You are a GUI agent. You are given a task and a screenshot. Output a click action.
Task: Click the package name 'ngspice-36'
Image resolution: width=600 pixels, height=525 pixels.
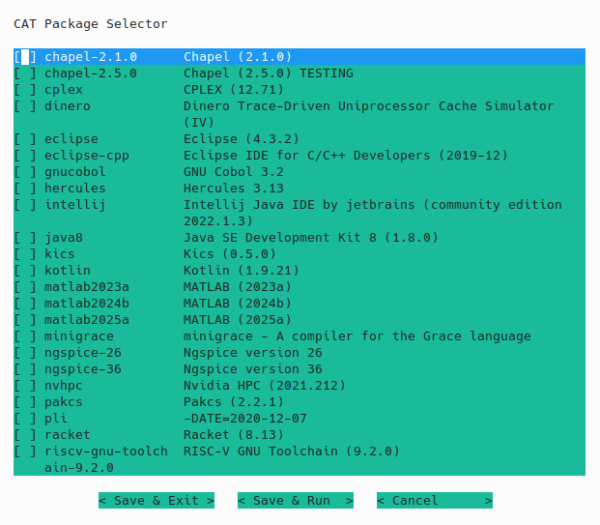[83, 369]
